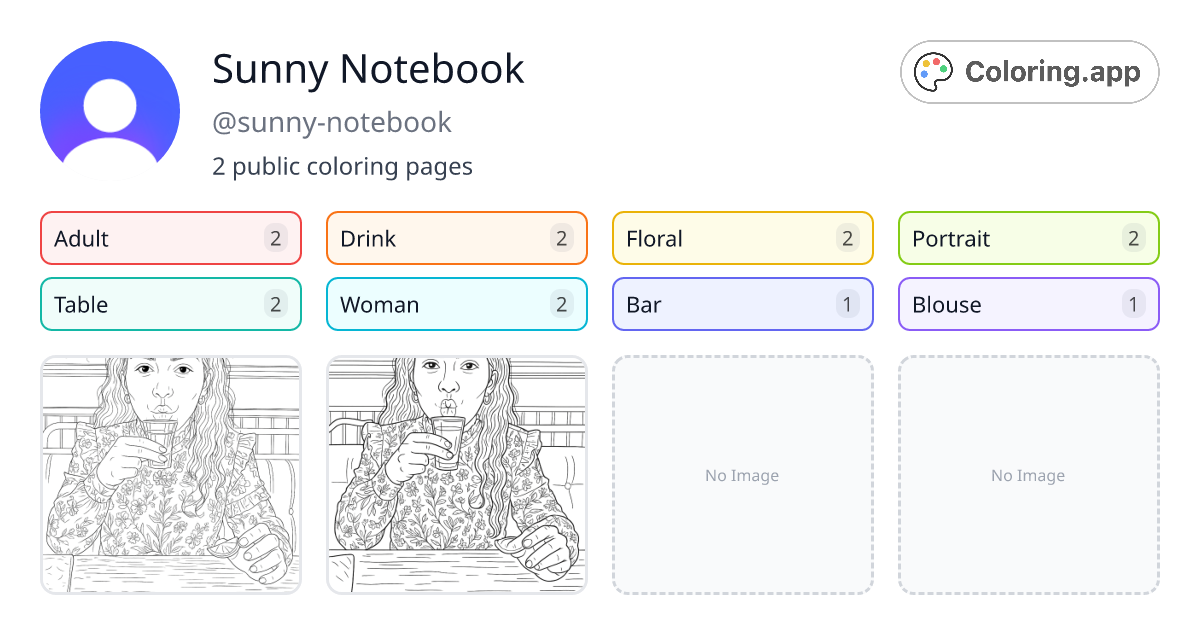Open the second woman drinking coloring page
The image size is (1200, 630).
pyautogui.click(x=457, y=475)
